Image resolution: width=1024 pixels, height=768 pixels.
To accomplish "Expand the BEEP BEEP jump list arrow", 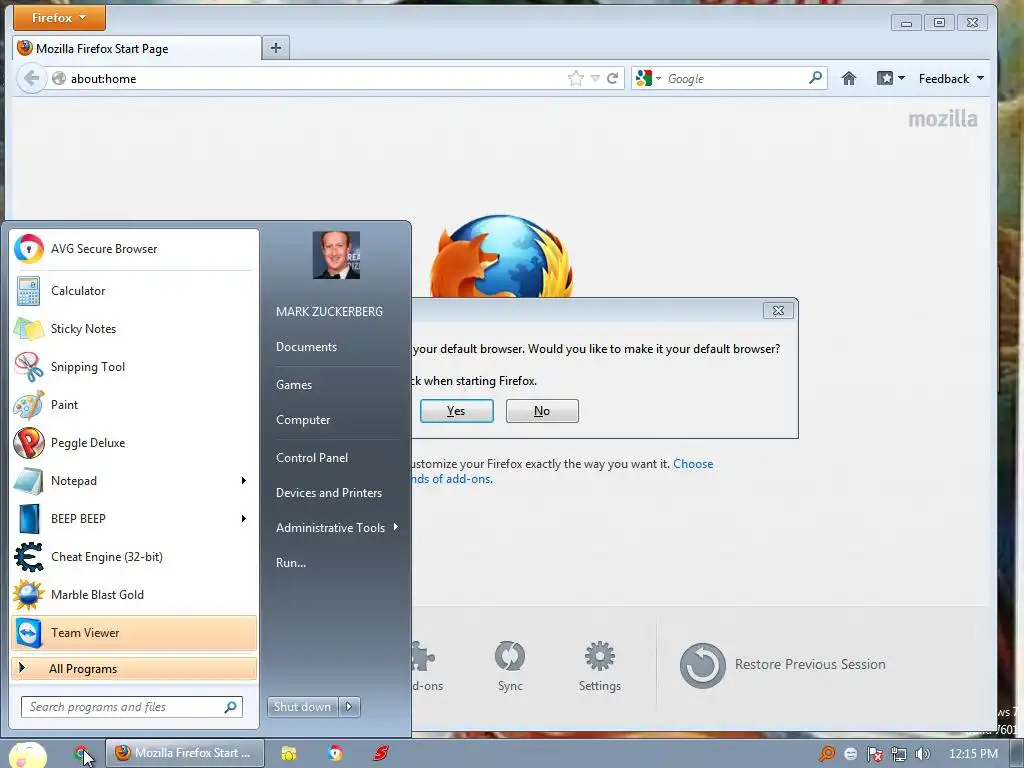I will 244,519.
